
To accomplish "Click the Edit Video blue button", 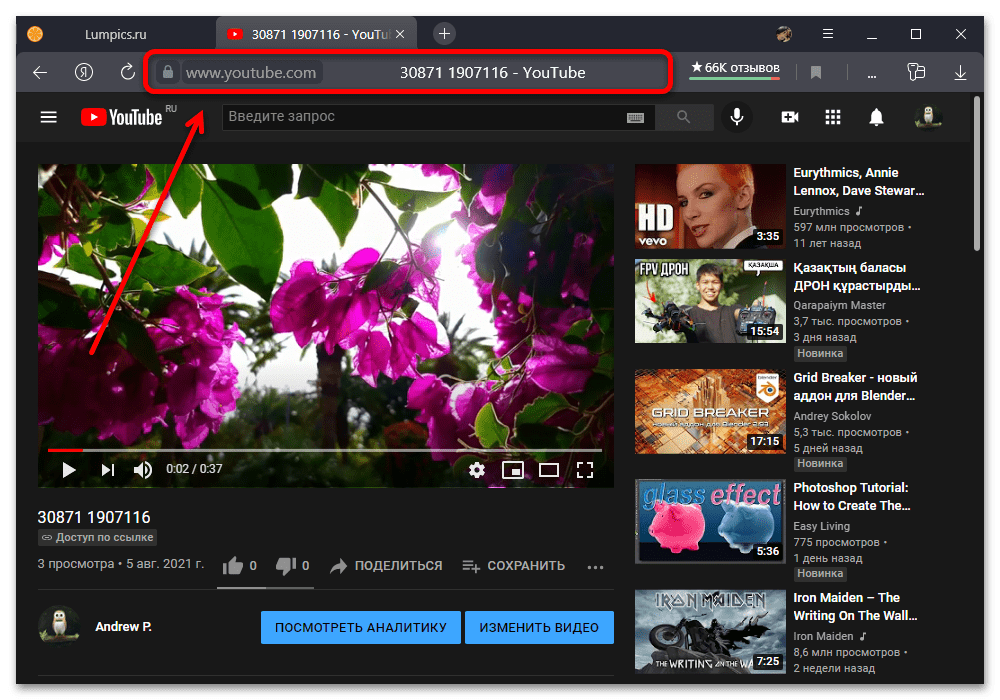I will tap(539, 628).
